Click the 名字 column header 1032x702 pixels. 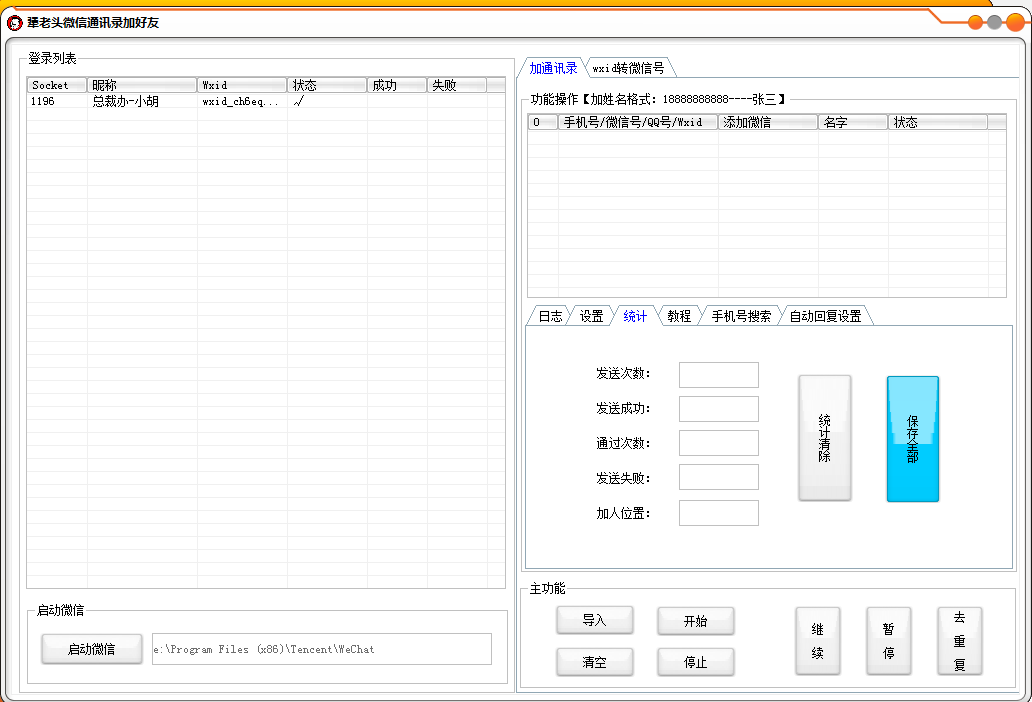[853, 122]
